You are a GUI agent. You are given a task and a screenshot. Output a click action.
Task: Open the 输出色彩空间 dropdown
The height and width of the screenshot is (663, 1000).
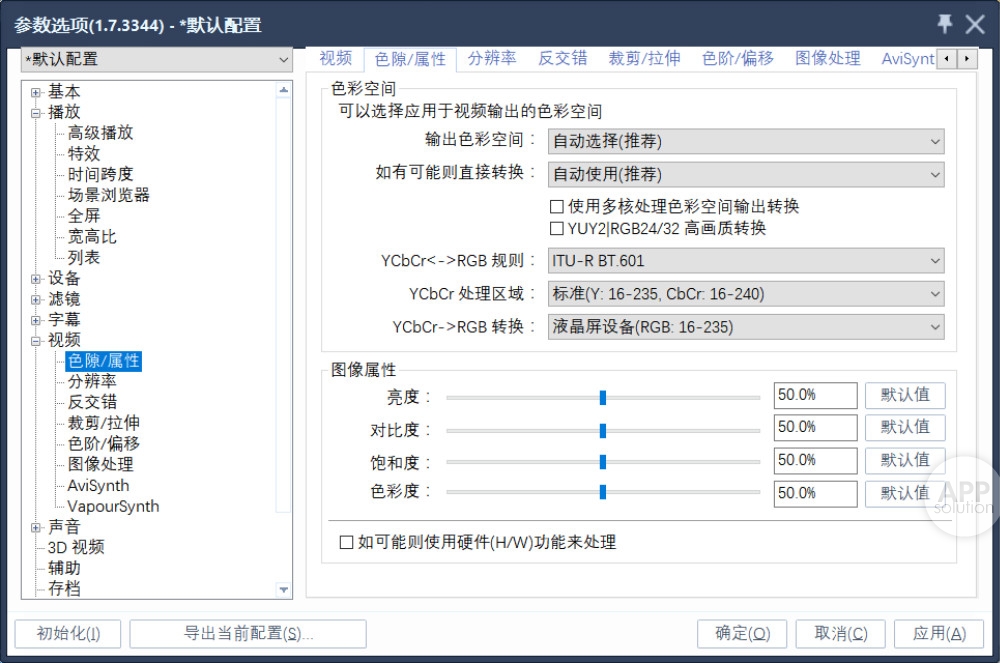(x=745, y=142)
